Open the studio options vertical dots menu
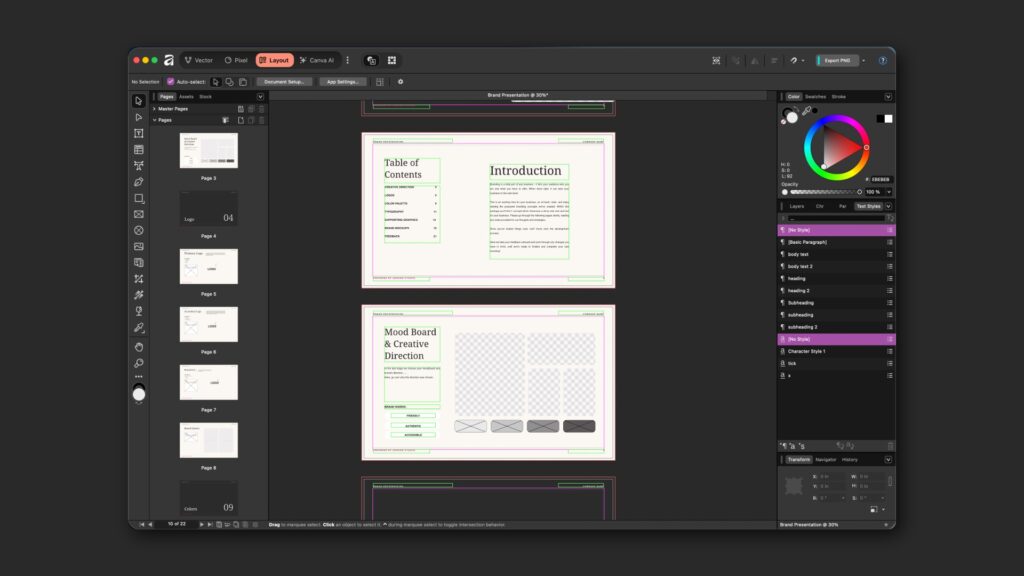1024x576 pixels. [347, 60]
